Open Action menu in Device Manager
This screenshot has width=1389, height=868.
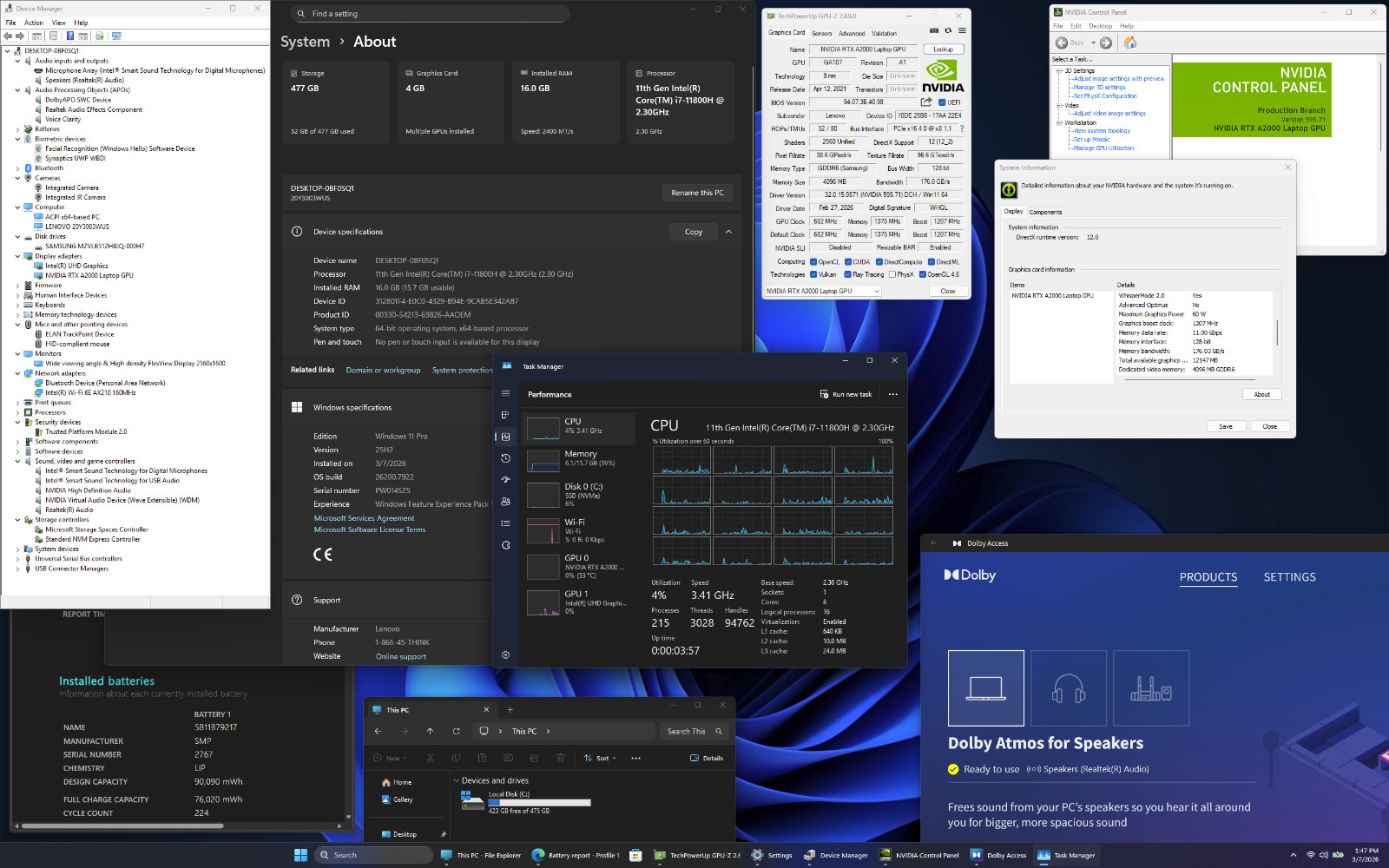click(34, 23)
